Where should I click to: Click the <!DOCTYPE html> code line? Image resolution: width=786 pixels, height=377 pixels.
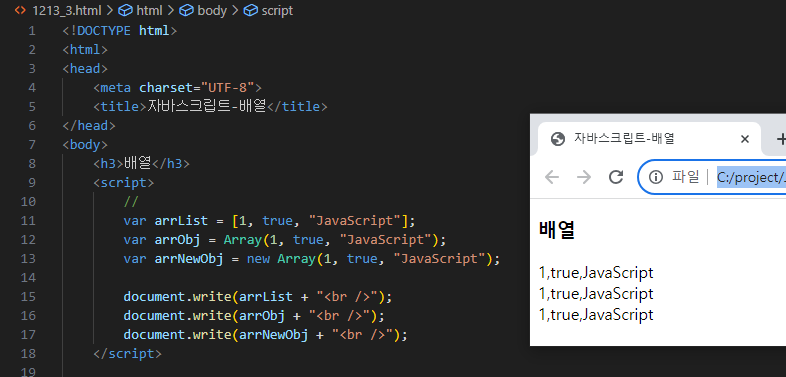click(120, 31)
